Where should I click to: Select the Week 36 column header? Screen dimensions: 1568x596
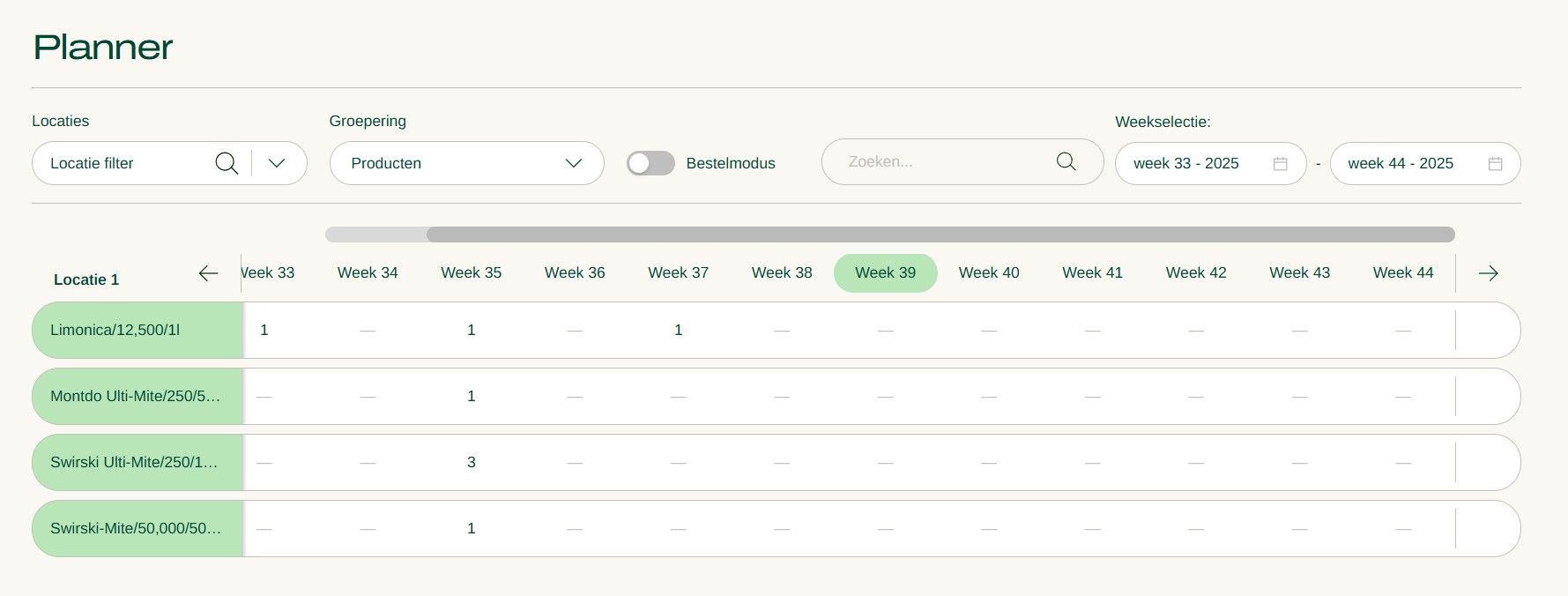(x=575, y=273)
